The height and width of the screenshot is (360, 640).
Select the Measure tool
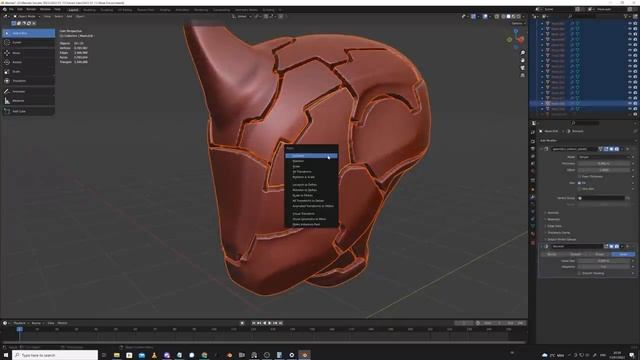pos(29,100)
